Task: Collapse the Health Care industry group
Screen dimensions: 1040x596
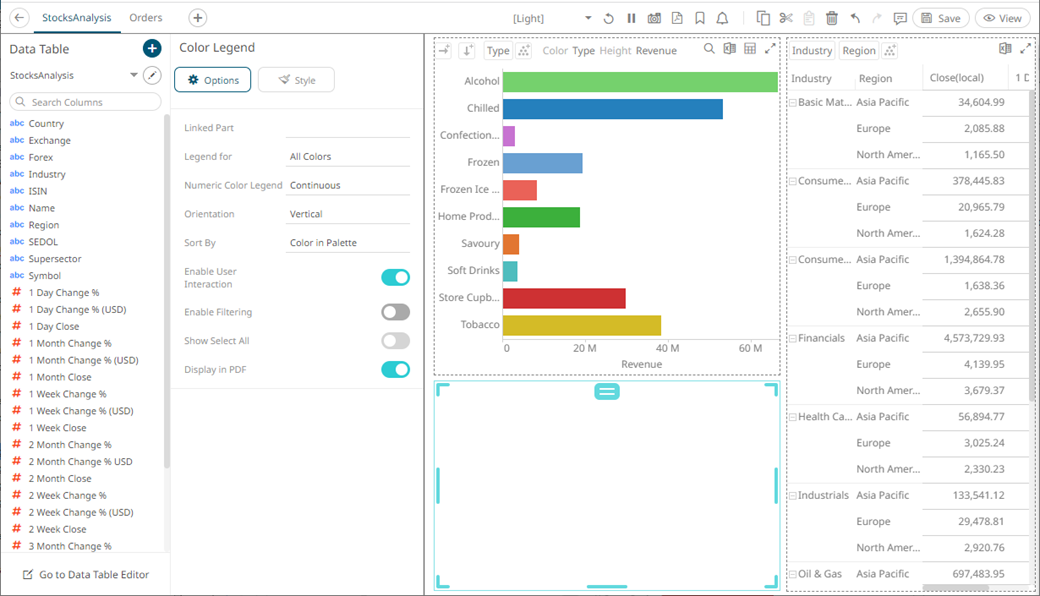Action: click(x=793, y=417)
